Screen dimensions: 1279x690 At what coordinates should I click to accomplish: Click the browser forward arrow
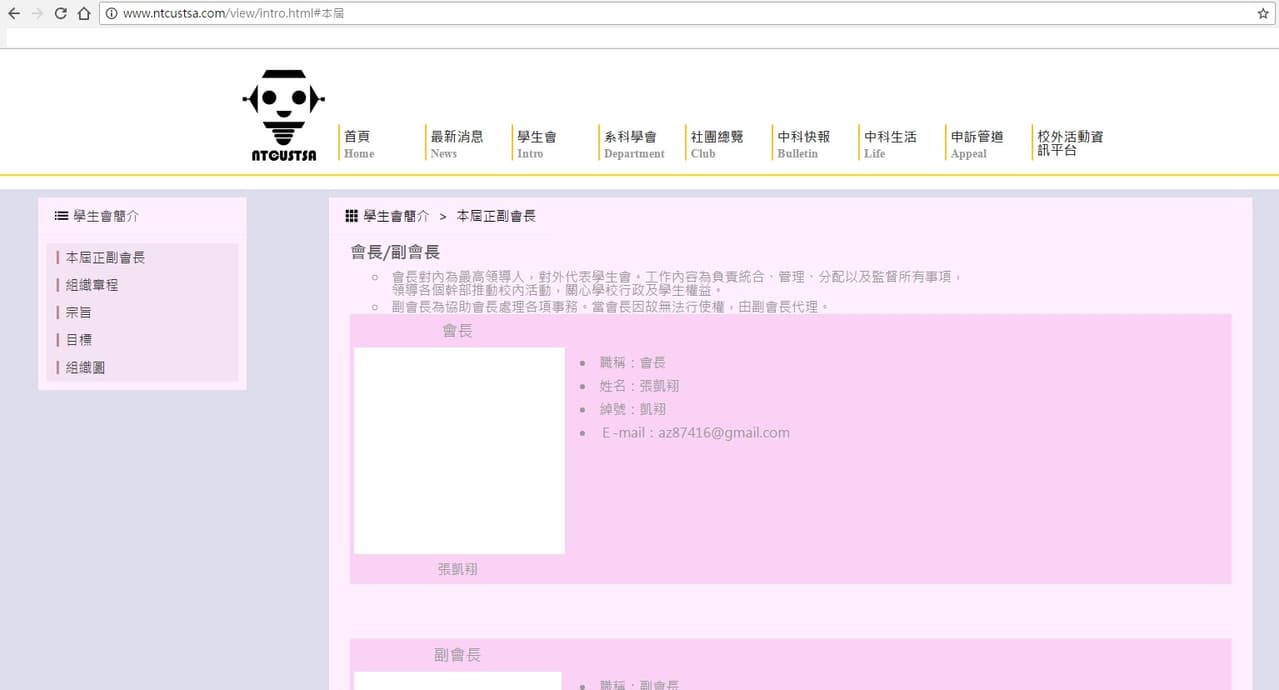[38, 13]
